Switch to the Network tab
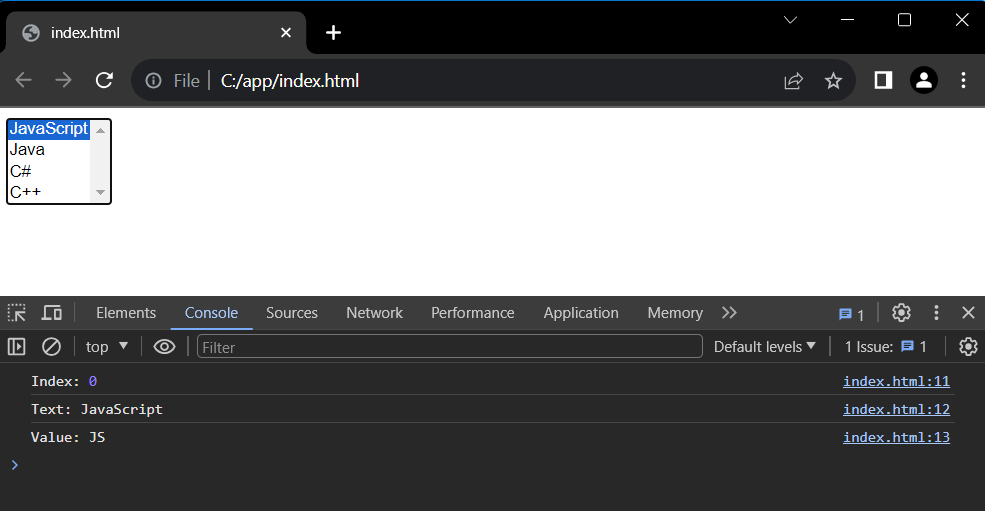985x511 pixels. [374, 313]
